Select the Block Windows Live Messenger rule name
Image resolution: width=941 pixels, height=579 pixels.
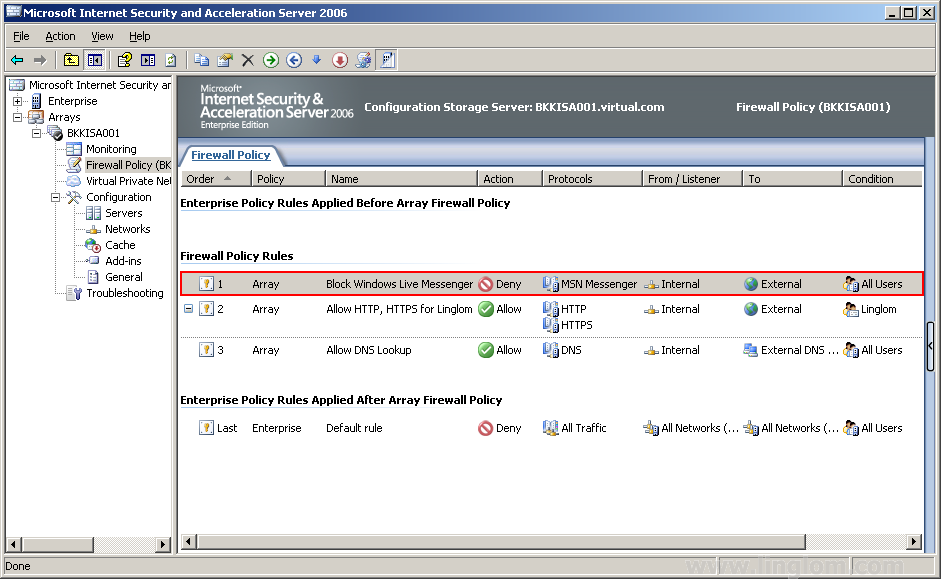(x=400, y=284)
